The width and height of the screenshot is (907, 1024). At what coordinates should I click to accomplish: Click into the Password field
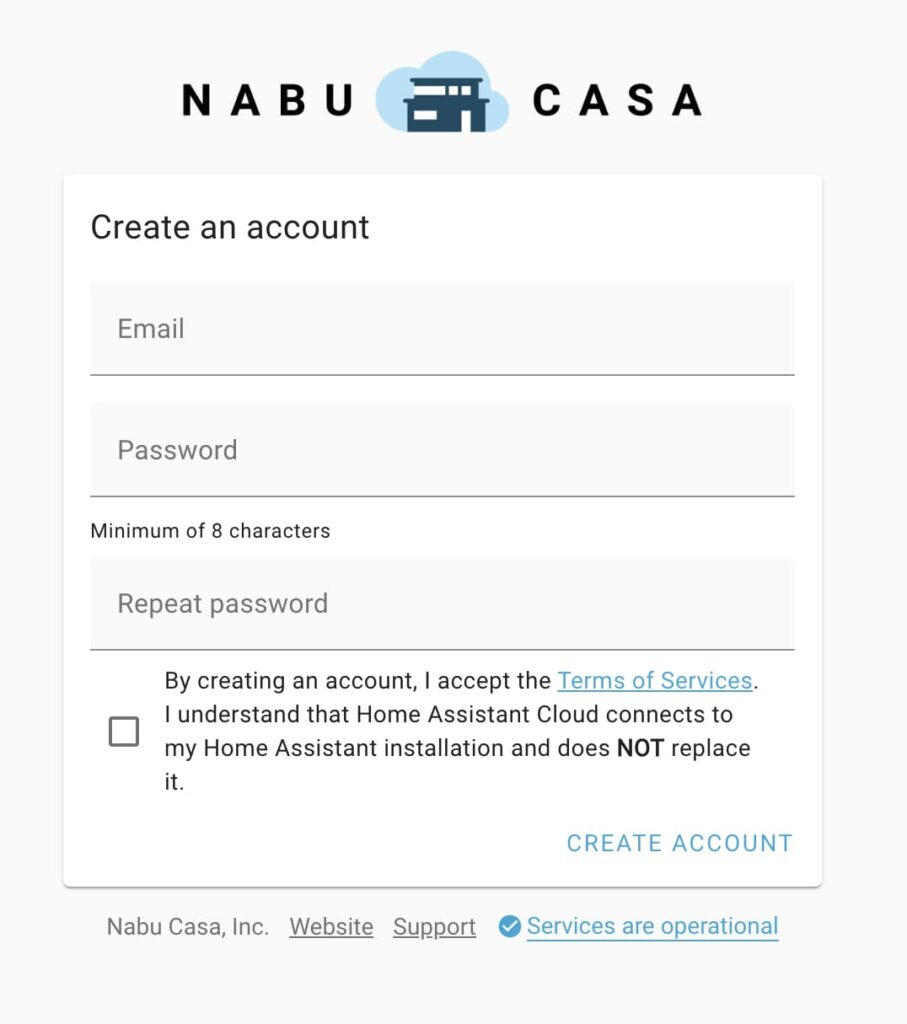point(442,450)
